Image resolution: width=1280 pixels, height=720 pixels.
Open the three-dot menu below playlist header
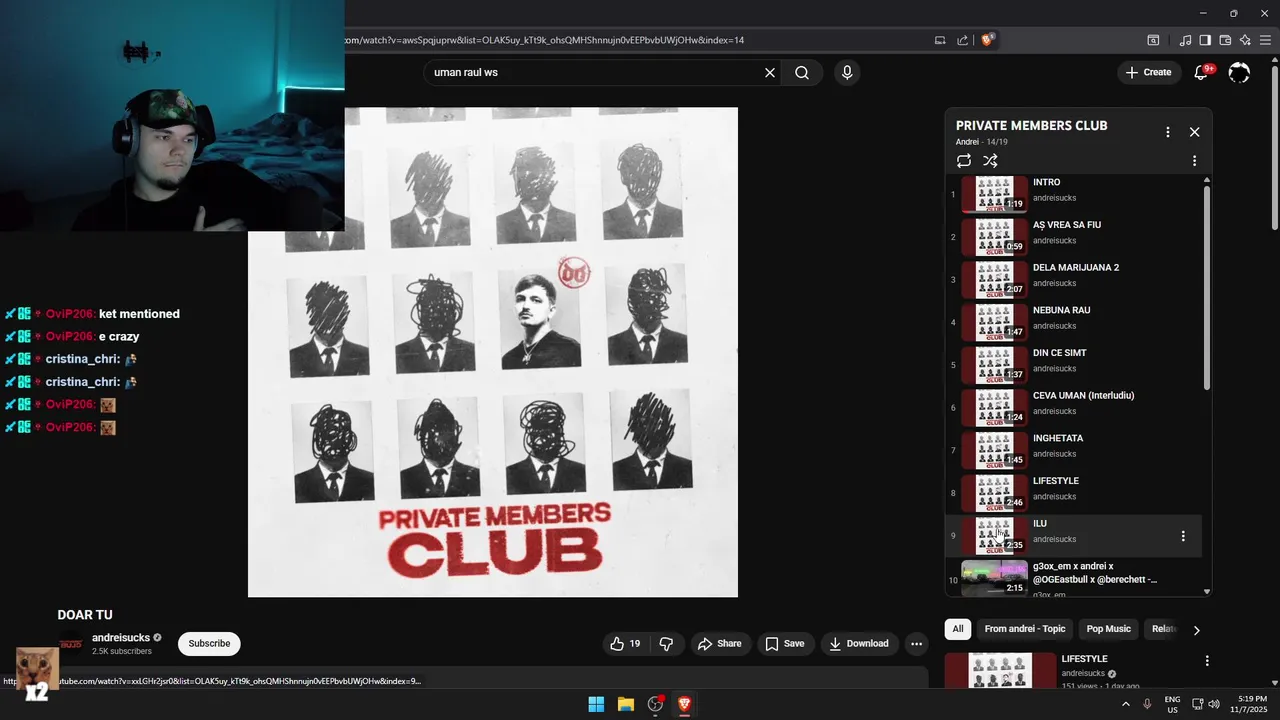(1194, 161)
